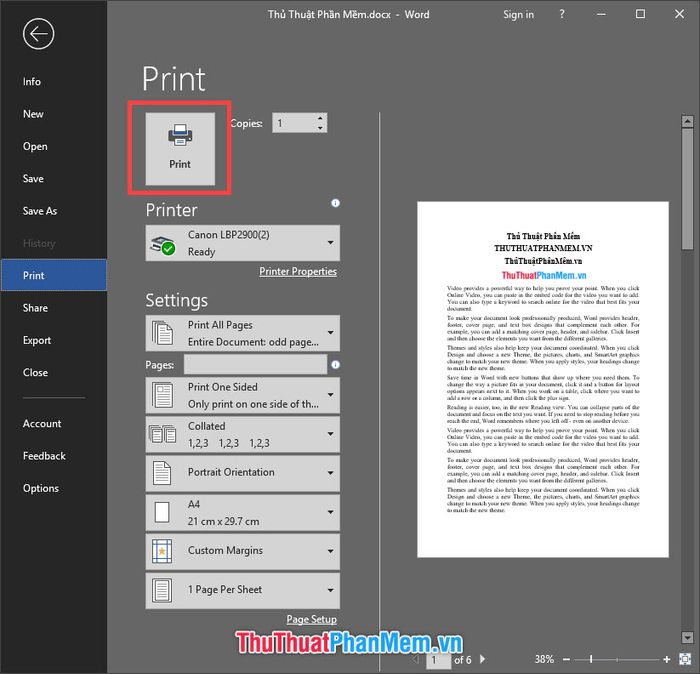This screenshot has width=700, height=674.
Task: Increase copies with the up spinner arrow
Action: pos(320,119)
